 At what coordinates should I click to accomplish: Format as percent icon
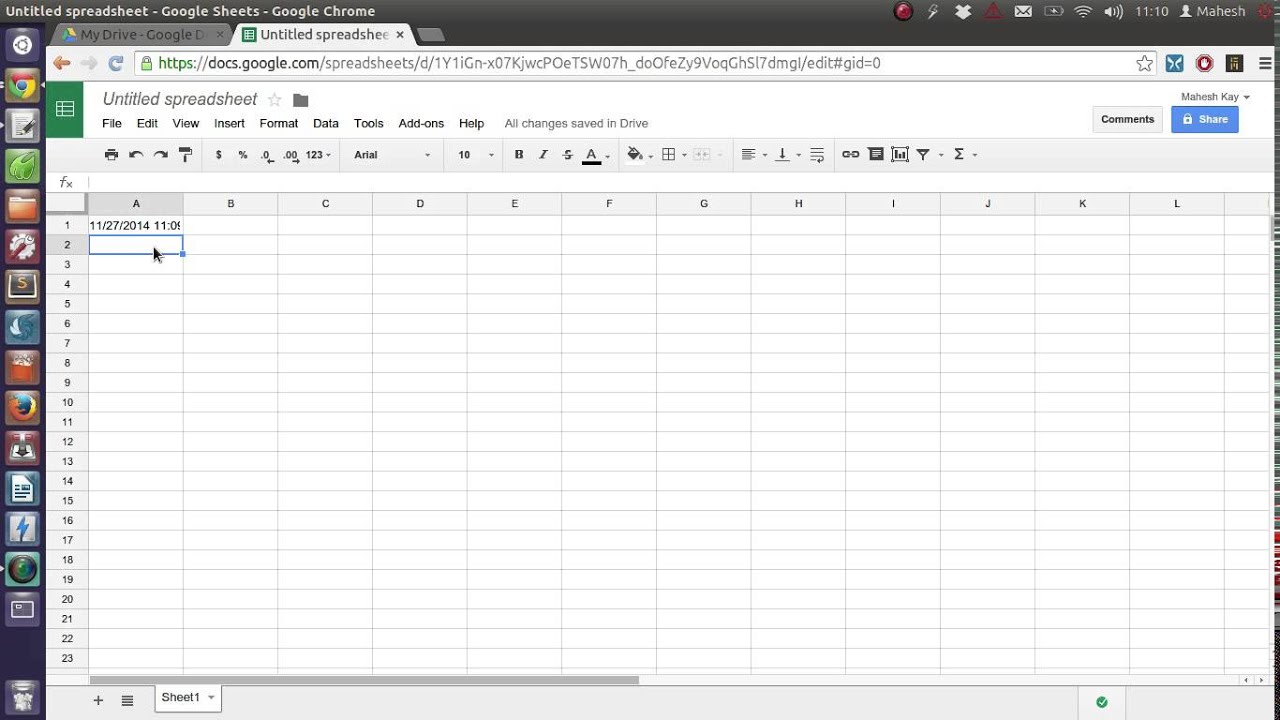tap(243, 155)
